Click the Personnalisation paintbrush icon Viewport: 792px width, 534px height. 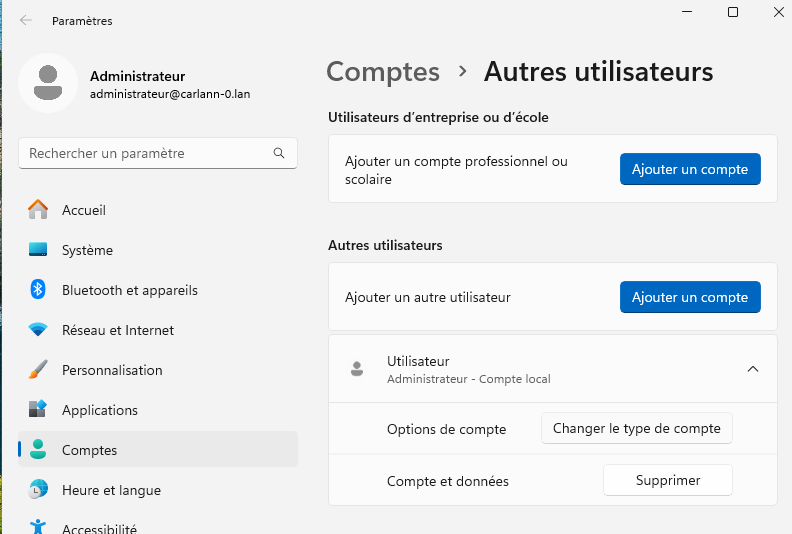tap(38, 369)
